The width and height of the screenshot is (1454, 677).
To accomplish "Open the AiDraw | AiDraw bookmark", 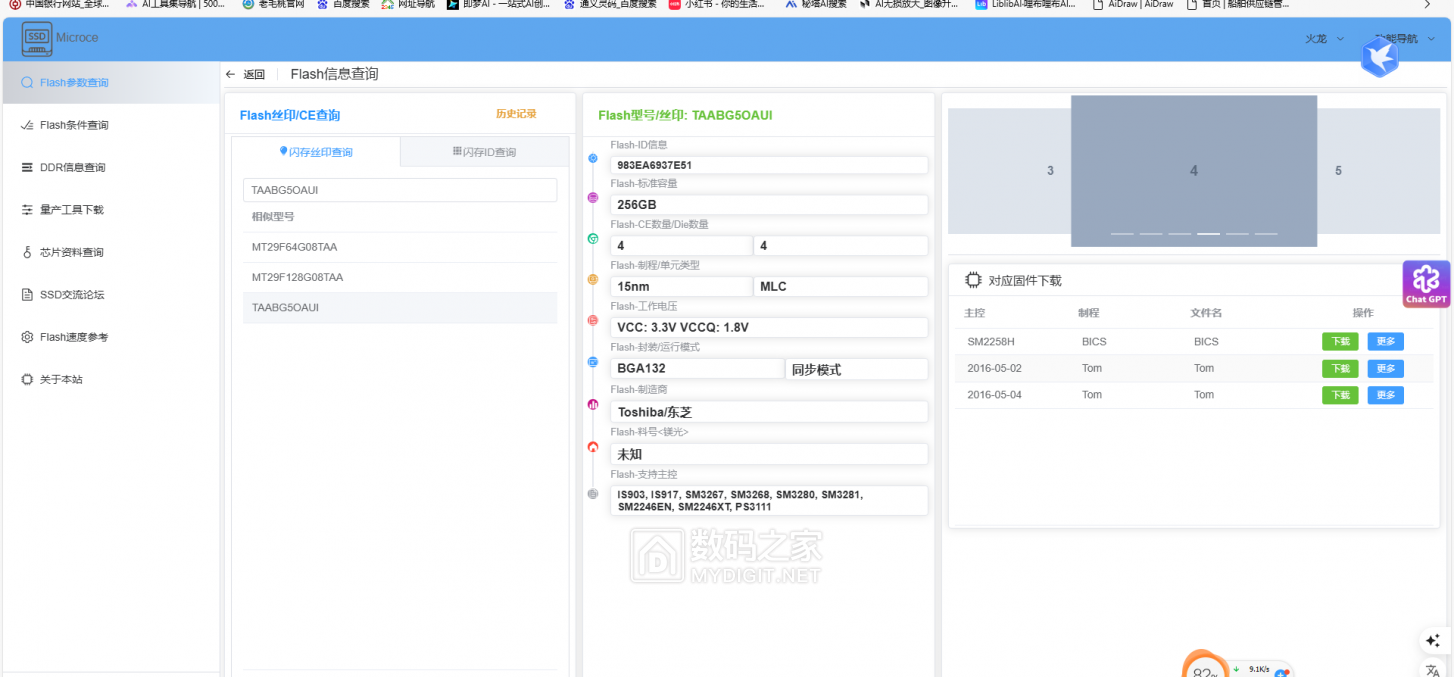I will [1132, 4].
